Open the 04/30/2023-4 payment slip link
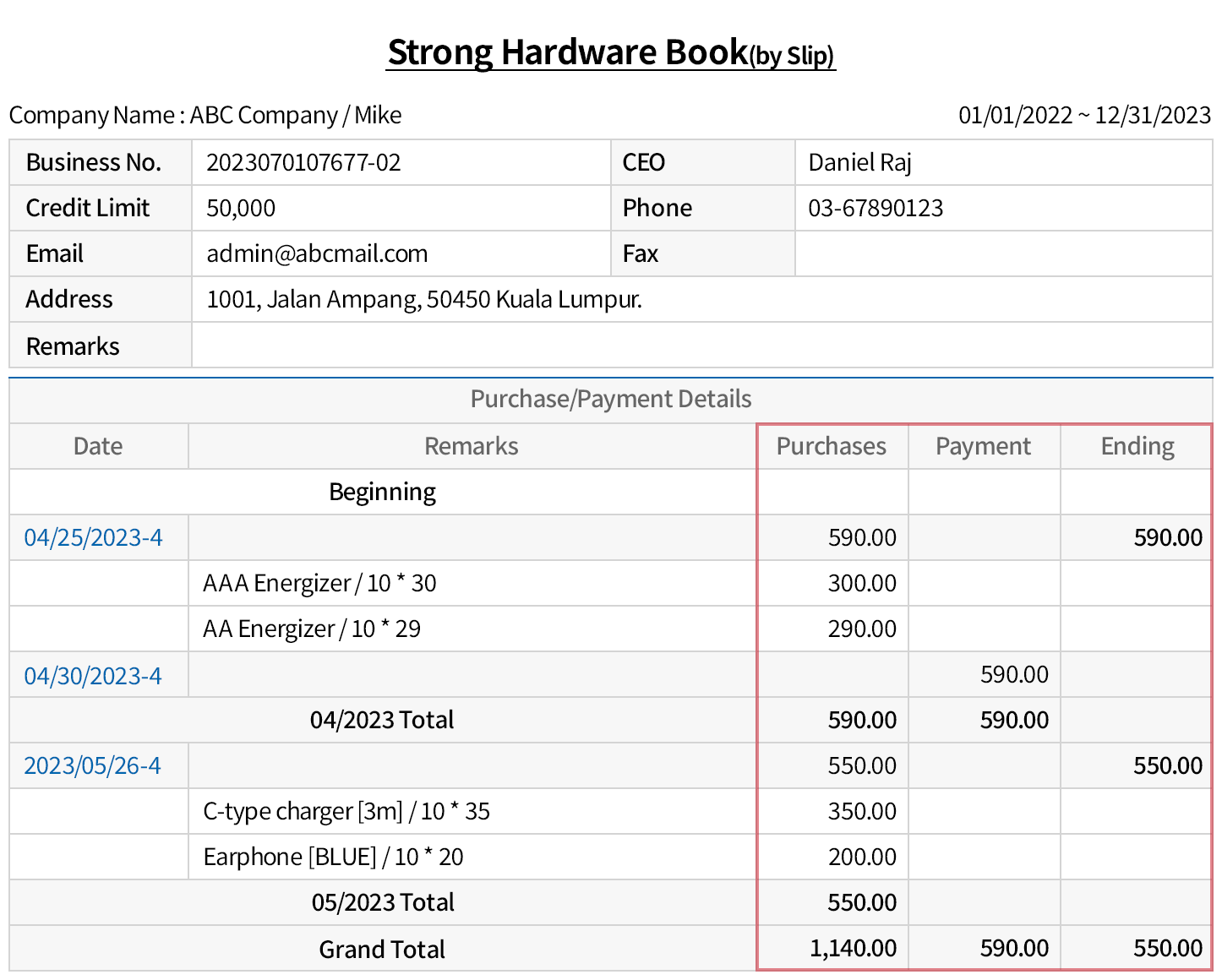This screenshot has height=980, width=1222. point(93,676)
